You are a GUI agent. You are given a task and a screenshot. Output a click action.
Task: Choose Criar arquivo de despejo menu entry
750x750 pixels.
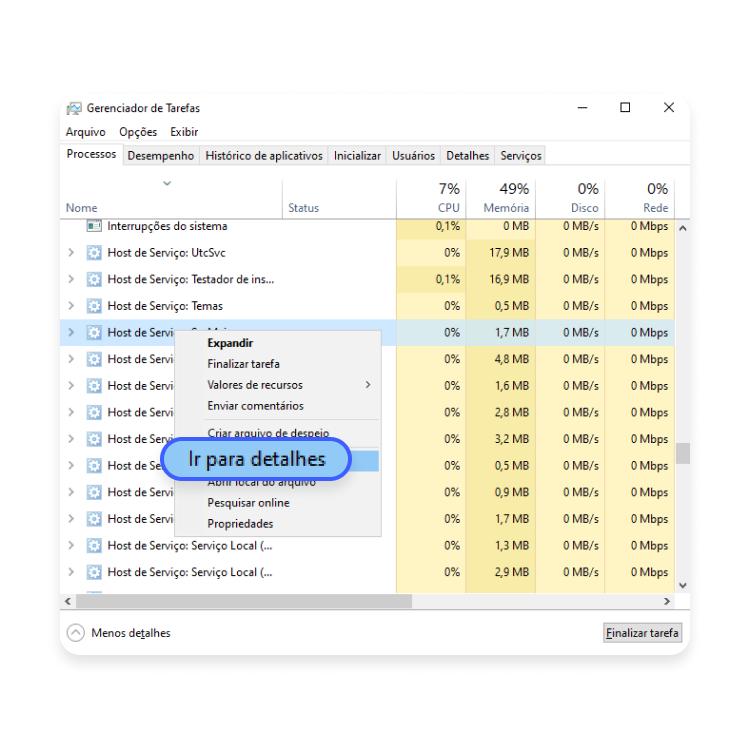click(278, 432)
